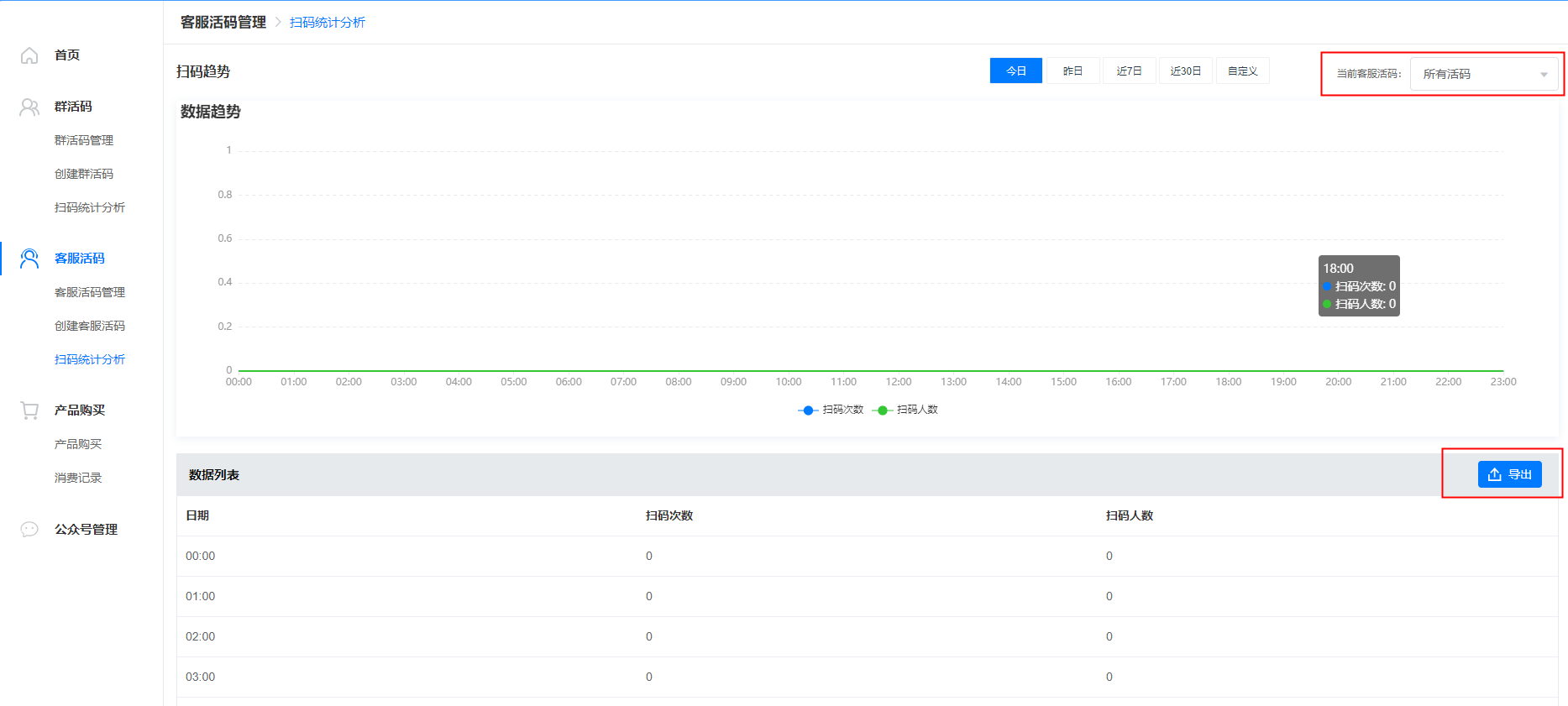The image size is (1568, 706).
Task: Open the 所有活码 select box
Action: click(x=1484, y=74)
